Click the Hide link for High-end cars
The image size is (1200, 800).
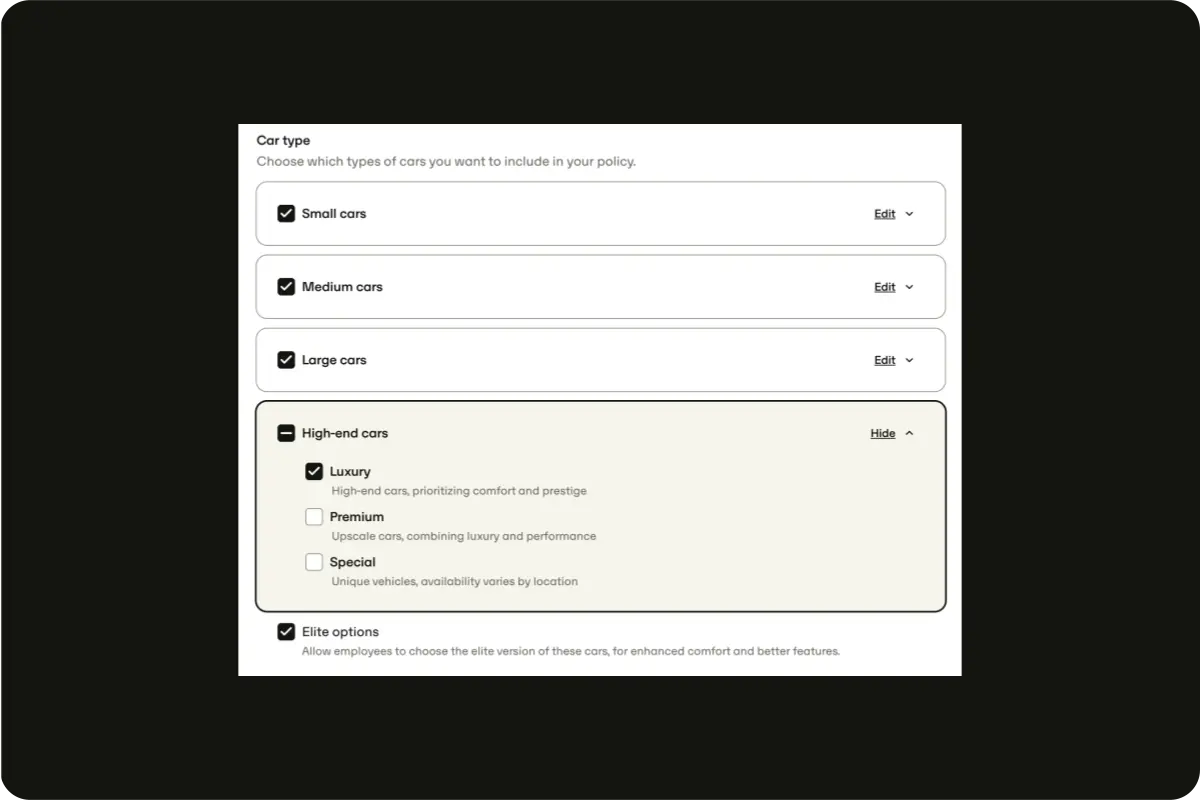click(x=882, y=434)
